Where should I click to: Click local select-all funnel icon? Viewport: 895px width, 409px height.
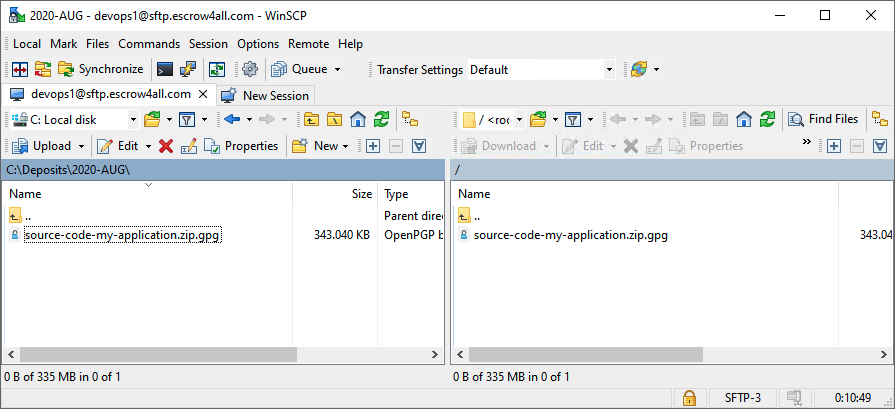point(420,146)
